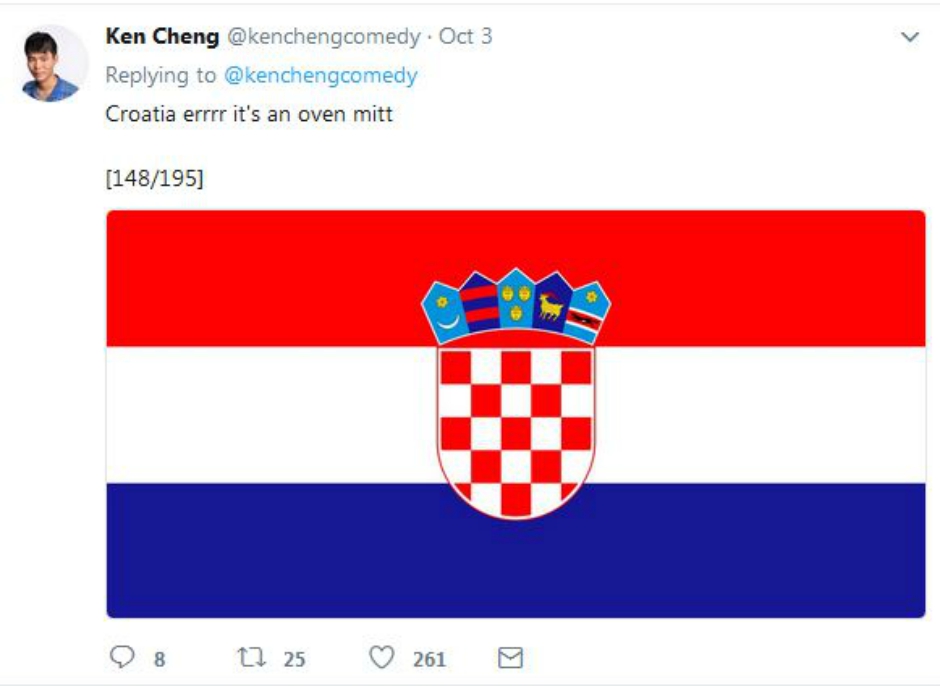Reply to the tweet using the speech bubble icon
The image size is (940, 686).
[121, 657]
